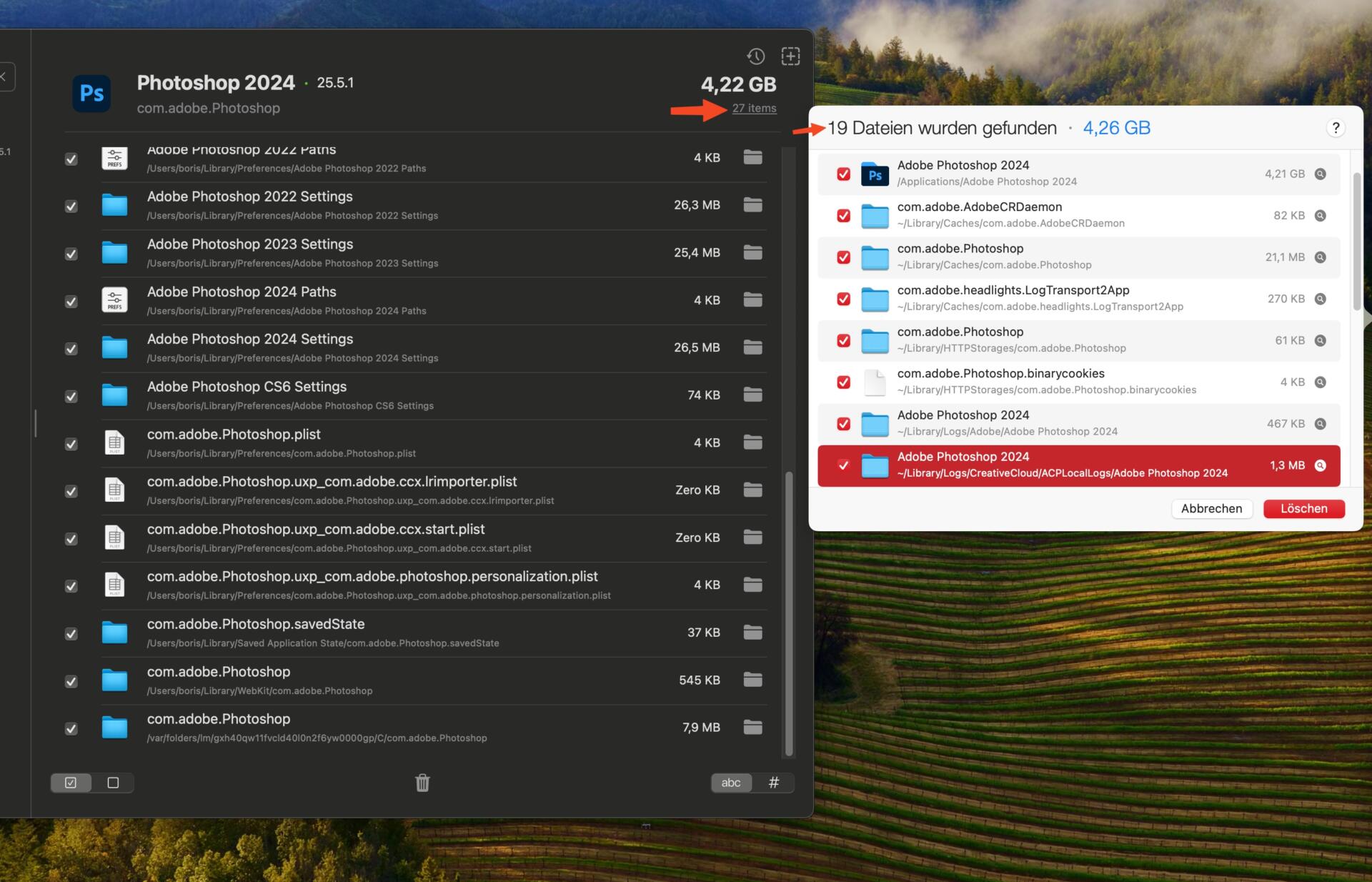Click the add-selection plus icon

tap(790, 56)
